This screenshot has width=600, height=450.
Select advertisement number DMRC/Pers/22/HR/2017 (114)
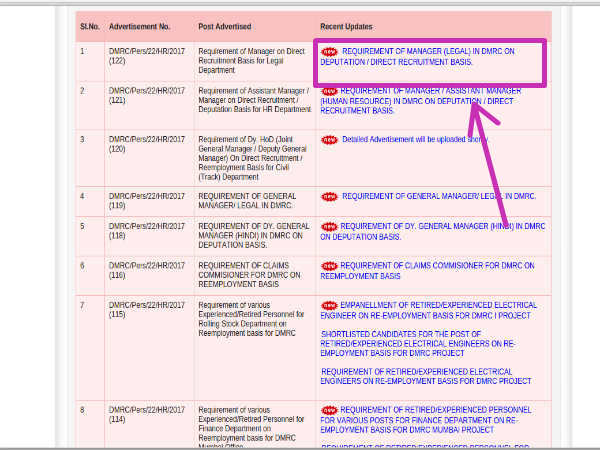click(x=147, y=414)
